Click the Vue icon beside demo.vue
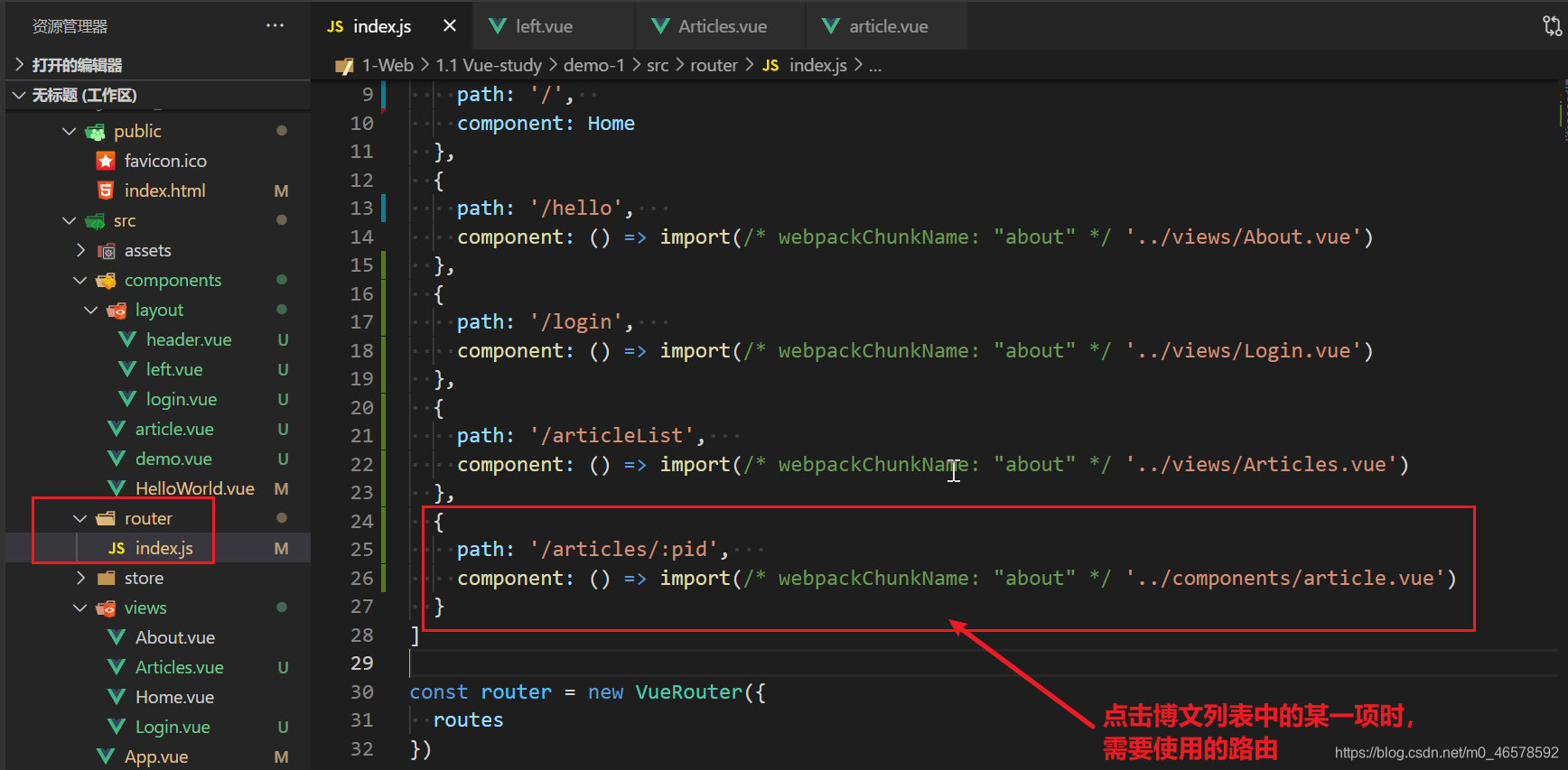The image size is (1568, 770). [117, 459]
